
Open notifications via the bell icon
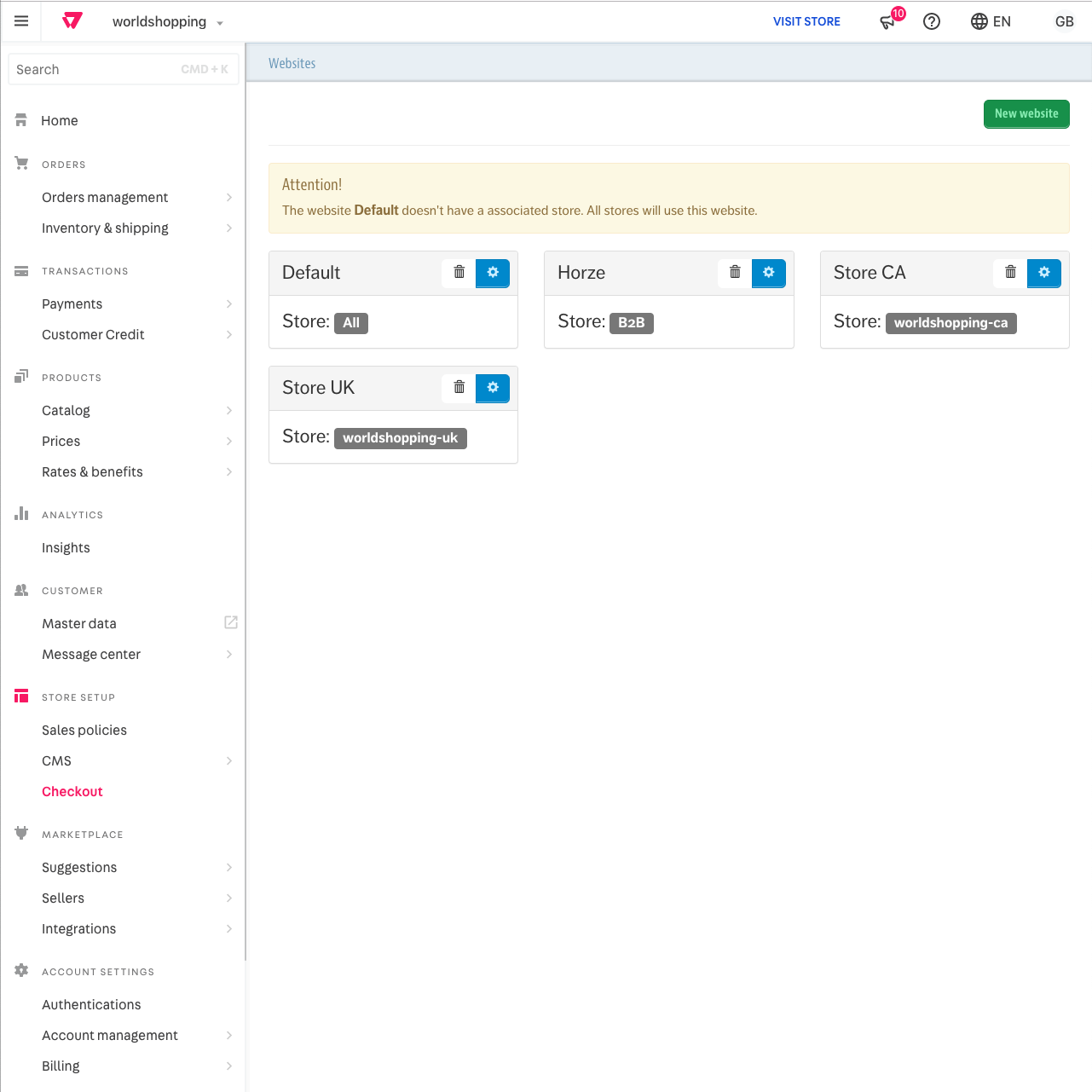tap(887, 21)
